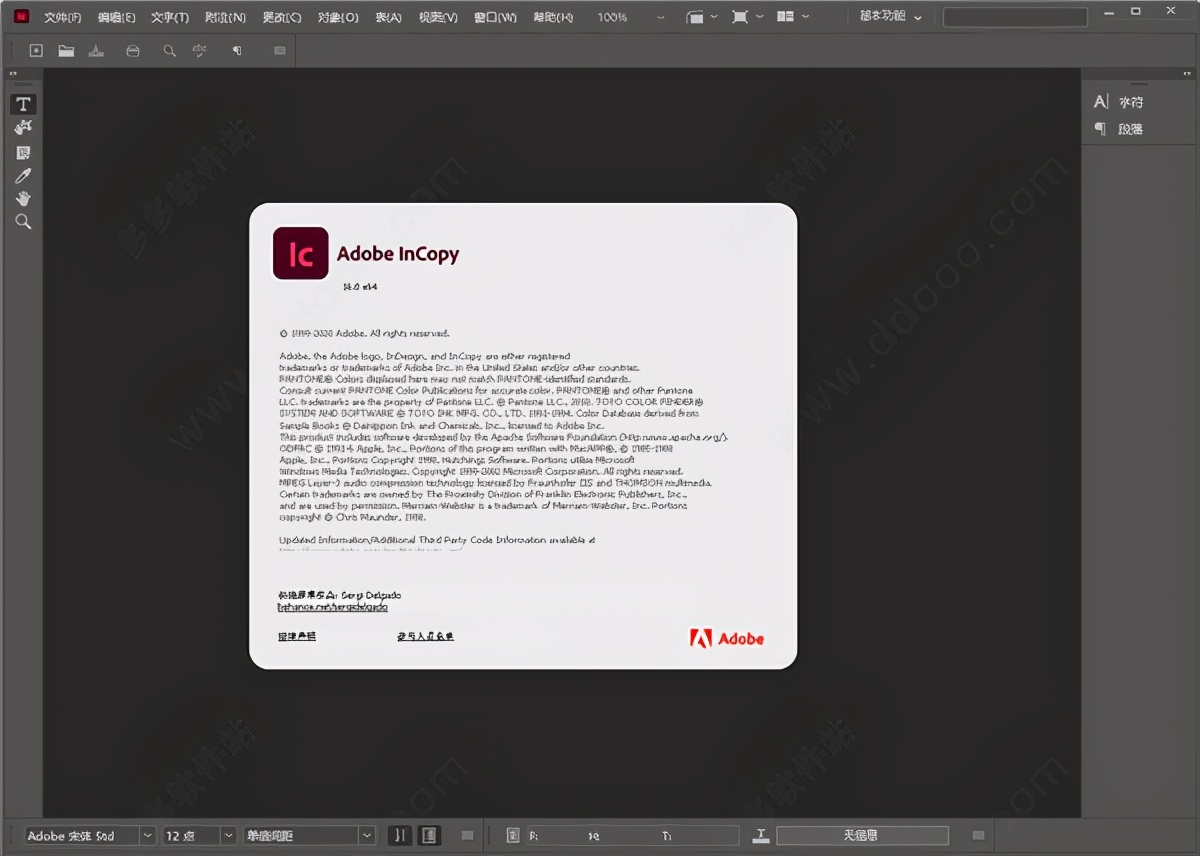Screen dimensions: 1200x856
Task: Toggle paragraph styles column icon in bottom bar
Action: point(429,835)
